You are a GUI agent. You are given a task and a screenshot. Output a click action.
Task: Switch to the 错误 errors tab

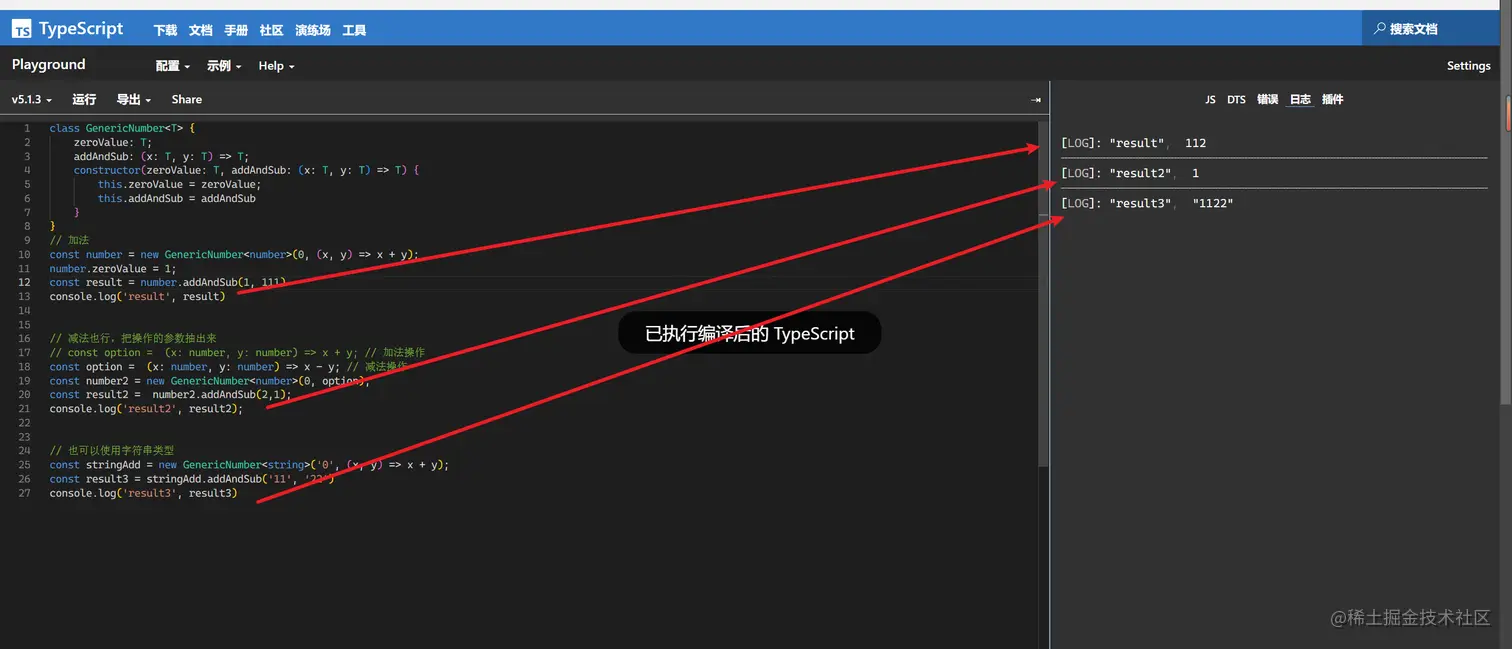(1267, 100)
